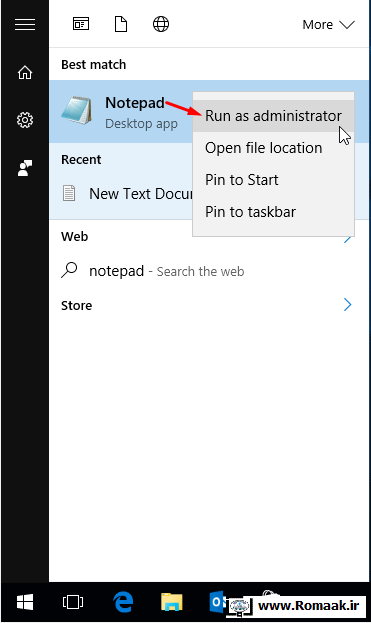Launch Microsoft Edge from the taskbar
This screenshot has height=623, width=371.
(x=123, y=602)
